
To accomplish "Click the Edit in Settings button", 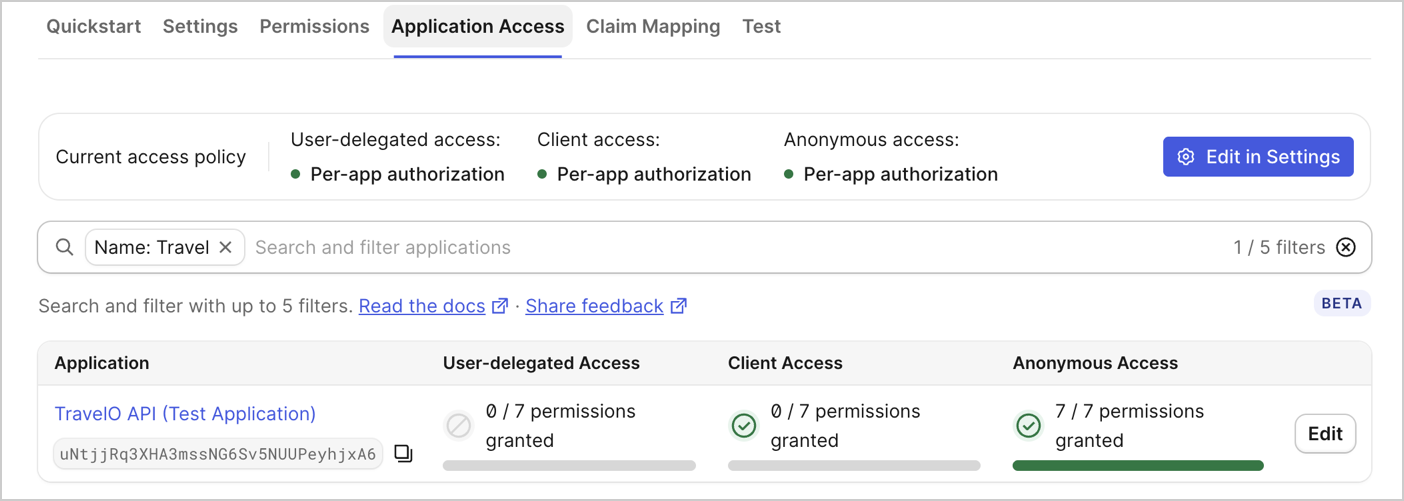I will click(x=1258, y=157).
